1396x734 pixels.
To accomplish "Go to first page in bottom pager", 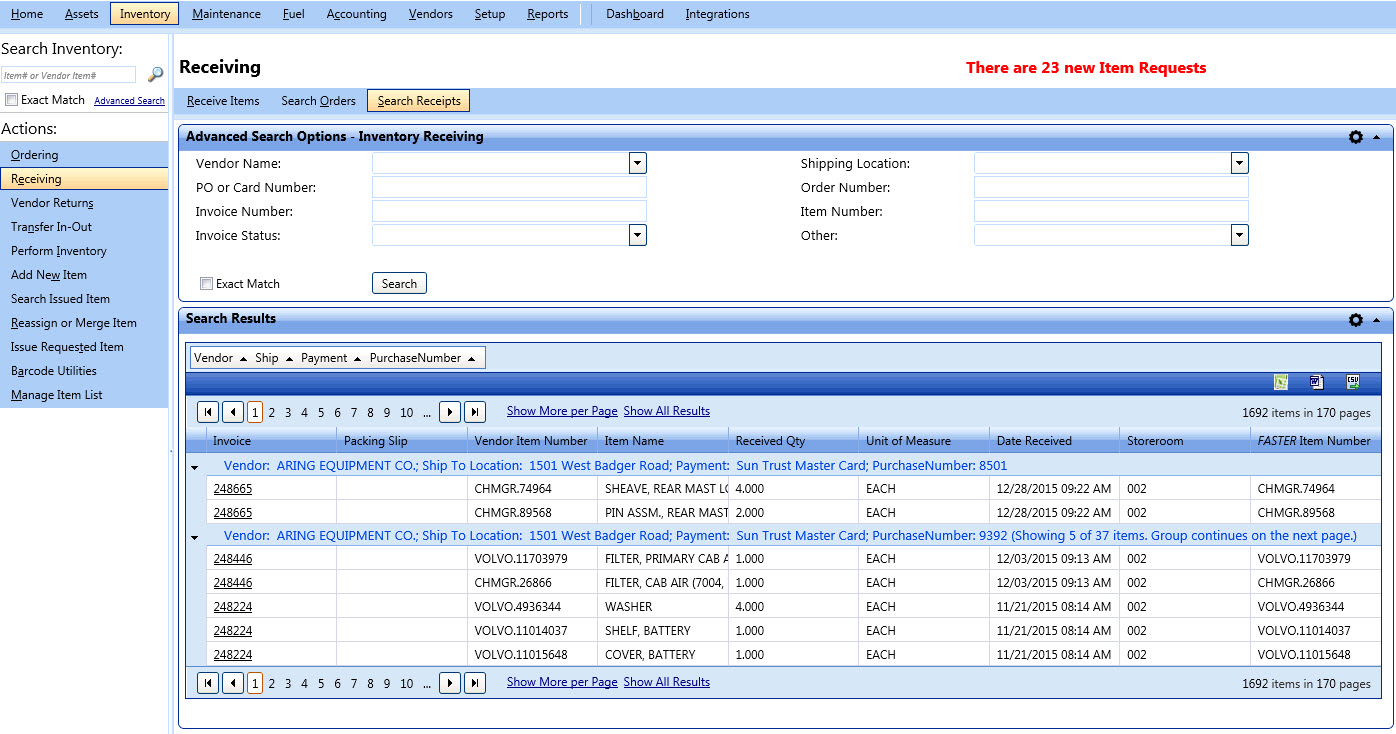I will (x=208, y=683).
